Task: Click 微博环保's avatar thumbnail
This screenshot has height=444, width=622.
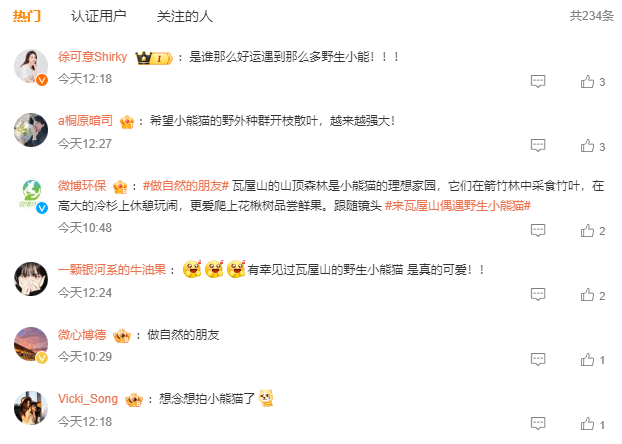Action: [x=31, y=195]
